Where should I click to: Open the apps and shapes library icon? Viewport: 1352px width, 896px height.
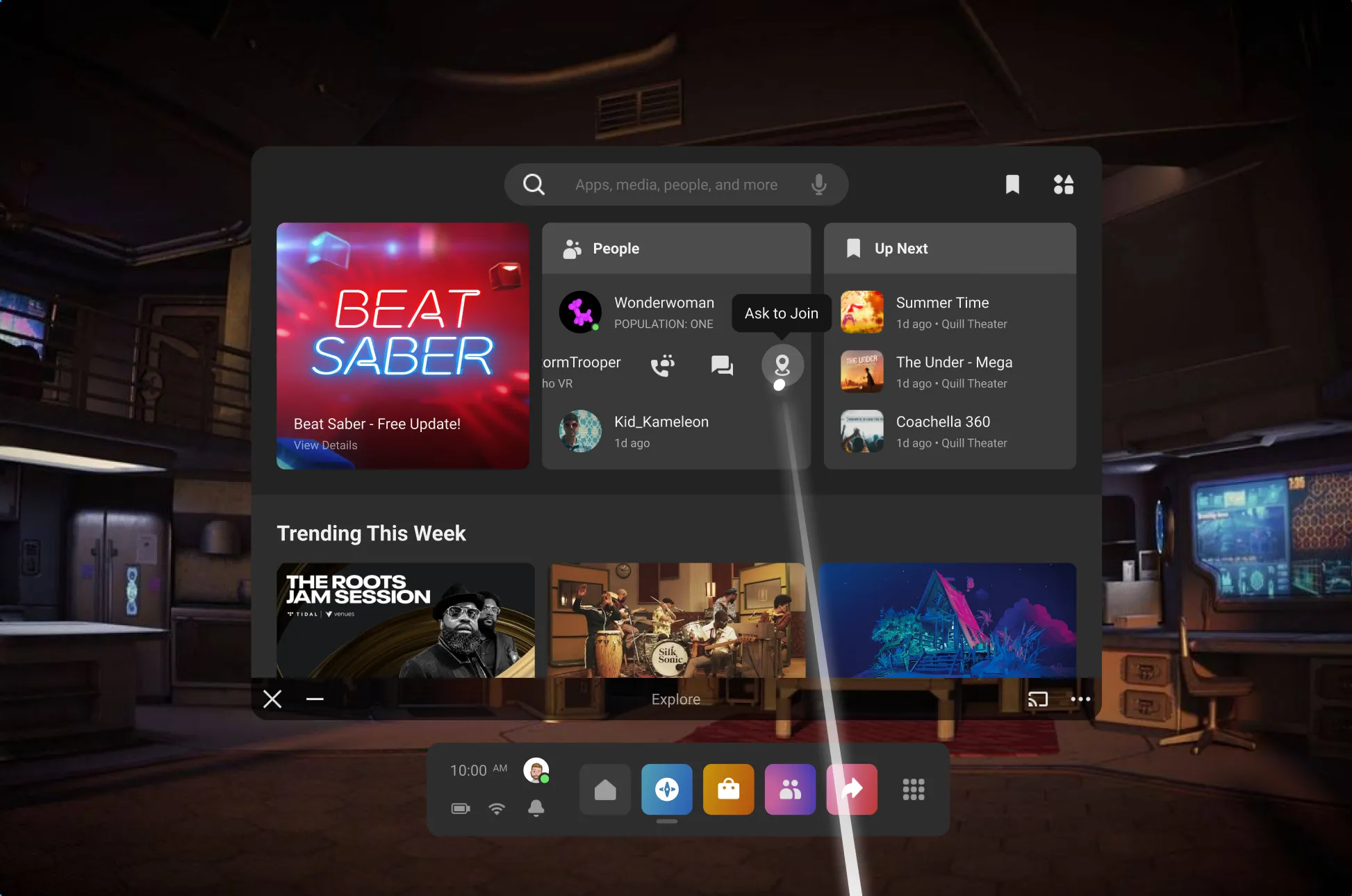[1063, 184]
